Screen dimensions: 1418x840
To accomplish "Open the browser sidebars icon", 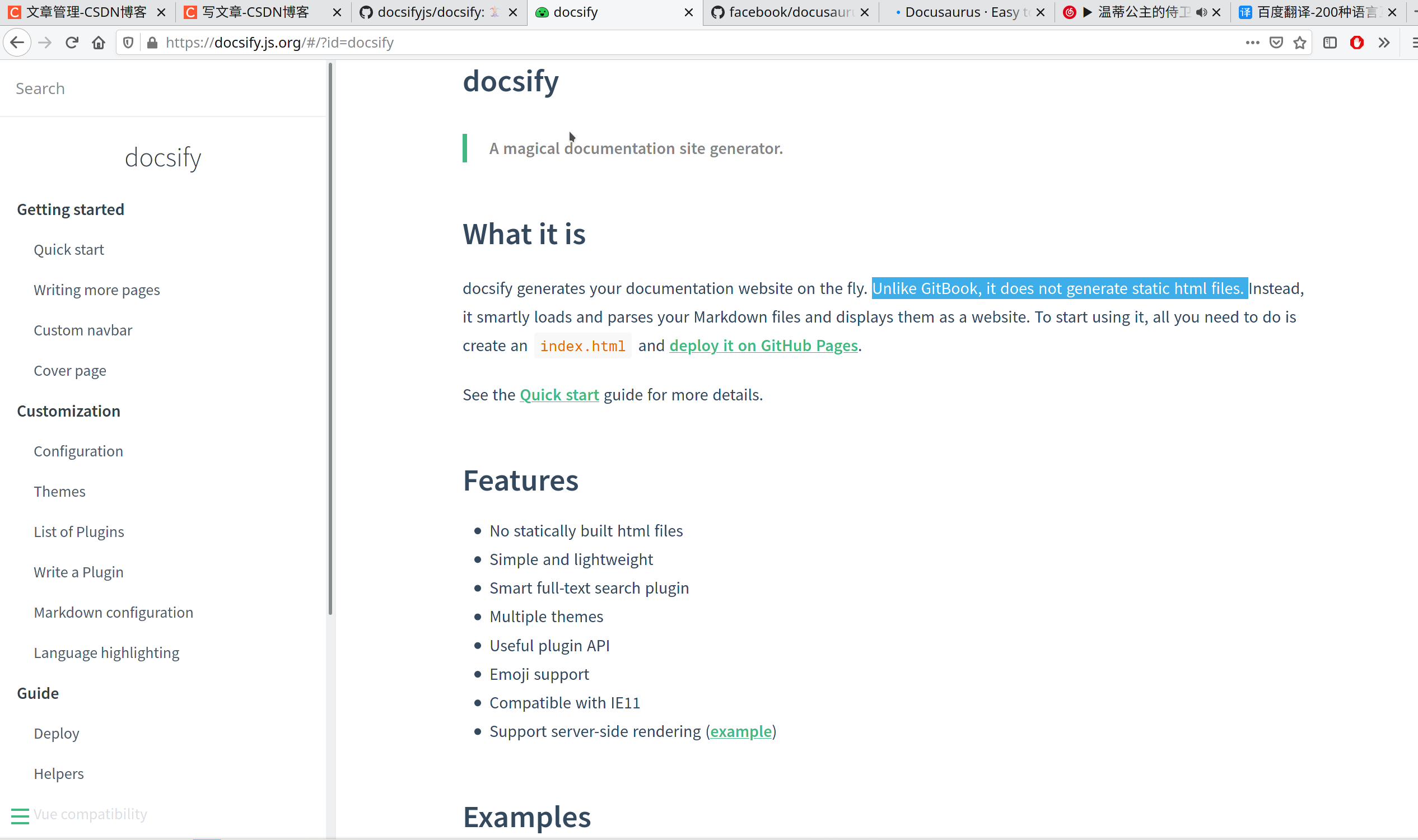I will pos(1329,43).
